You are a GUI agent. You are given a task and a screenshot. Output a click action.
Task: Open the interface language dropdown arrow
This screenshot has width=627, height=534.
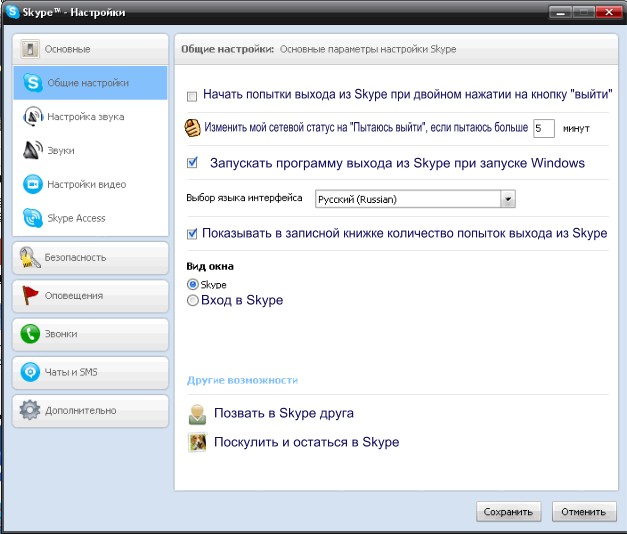508,199
